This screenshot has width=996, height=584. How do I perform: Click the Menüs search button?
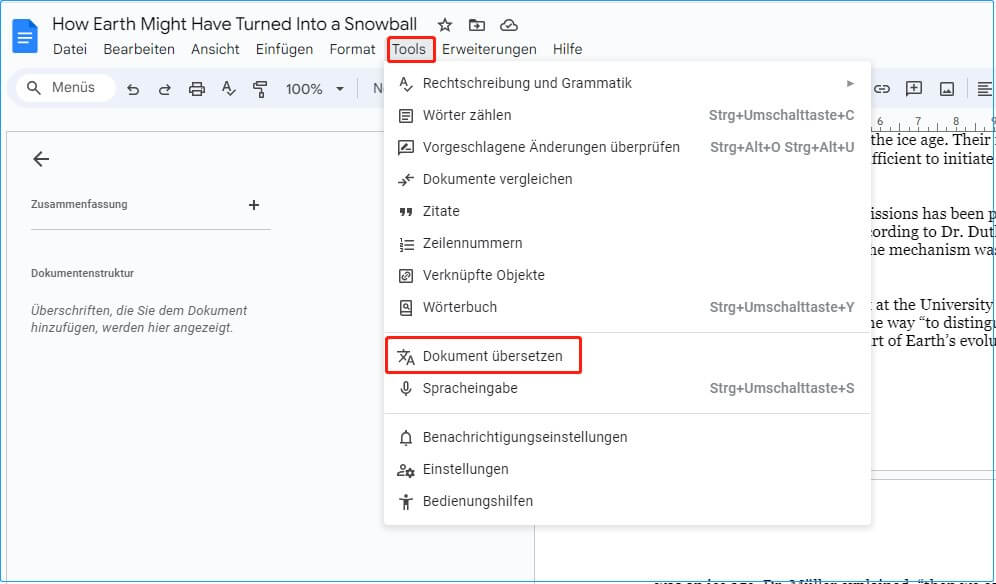(x=63, y=88)
